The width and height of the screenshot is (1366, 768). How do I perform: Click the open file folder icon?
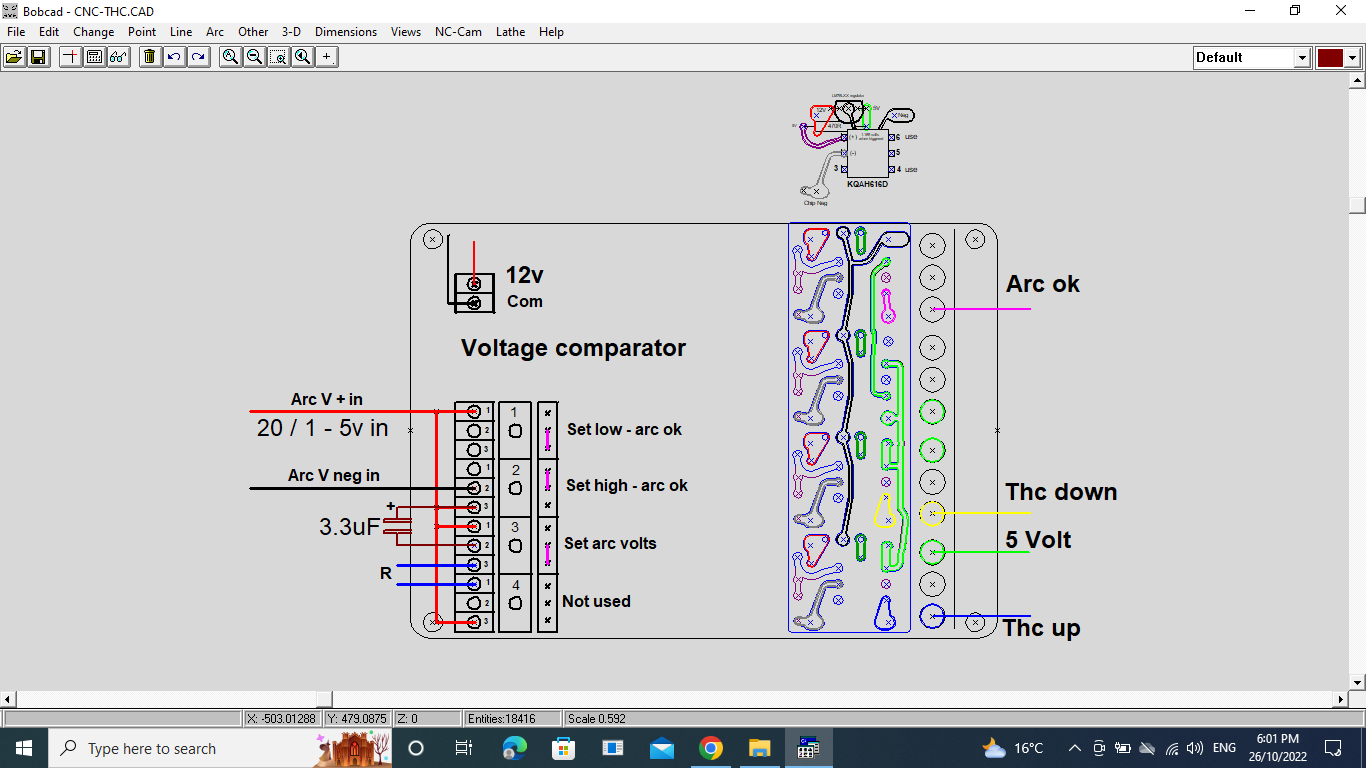[x=15, y=57]
